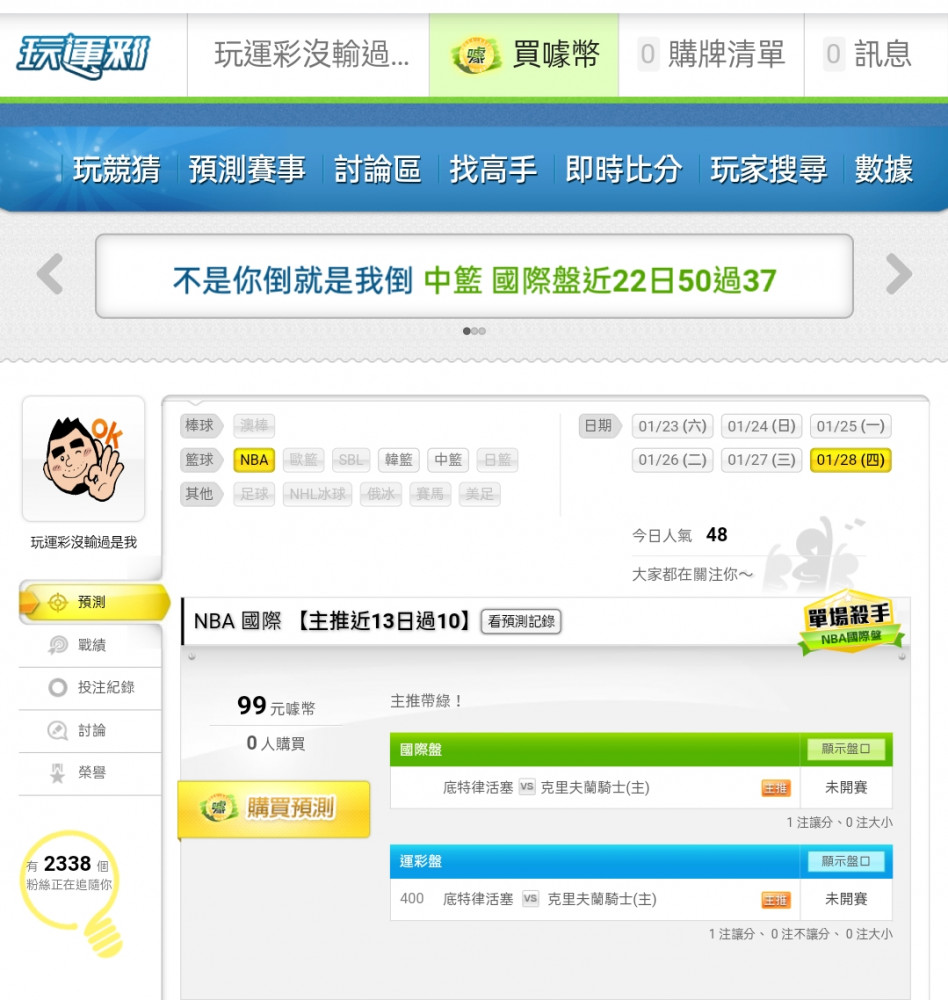This screenshot has height=1000, width=948.
Task: Click the user avatar picture
Action: coord(84,459)
